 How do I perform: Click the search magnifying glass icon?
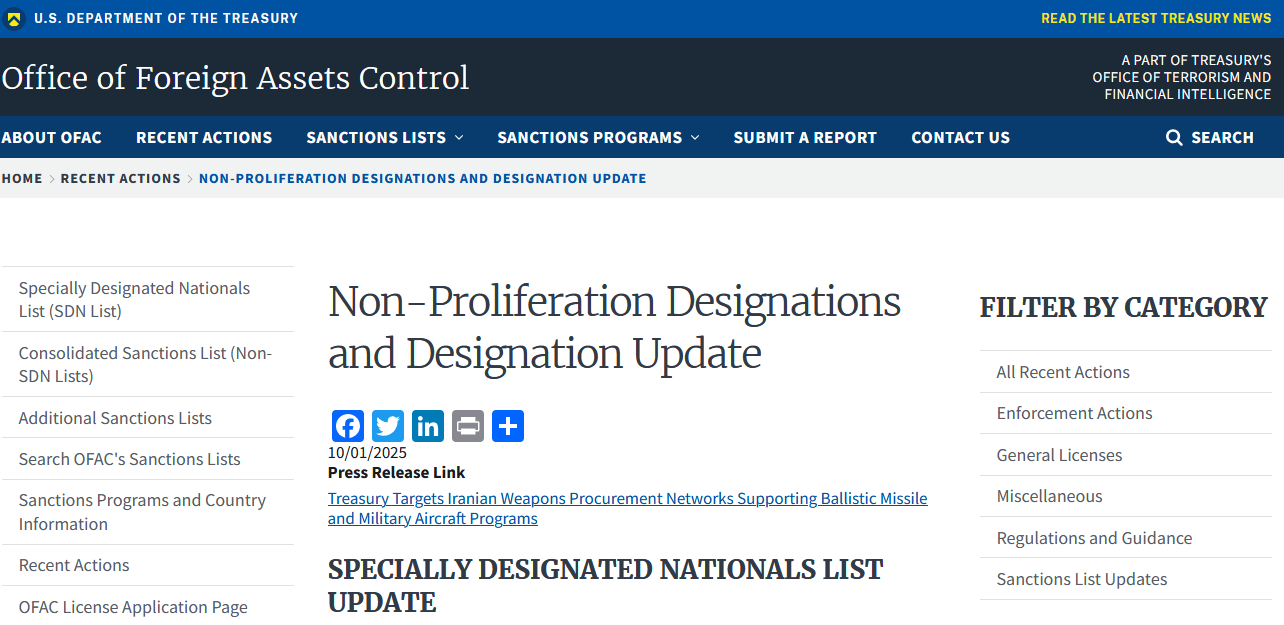(x=1174, y=138)
